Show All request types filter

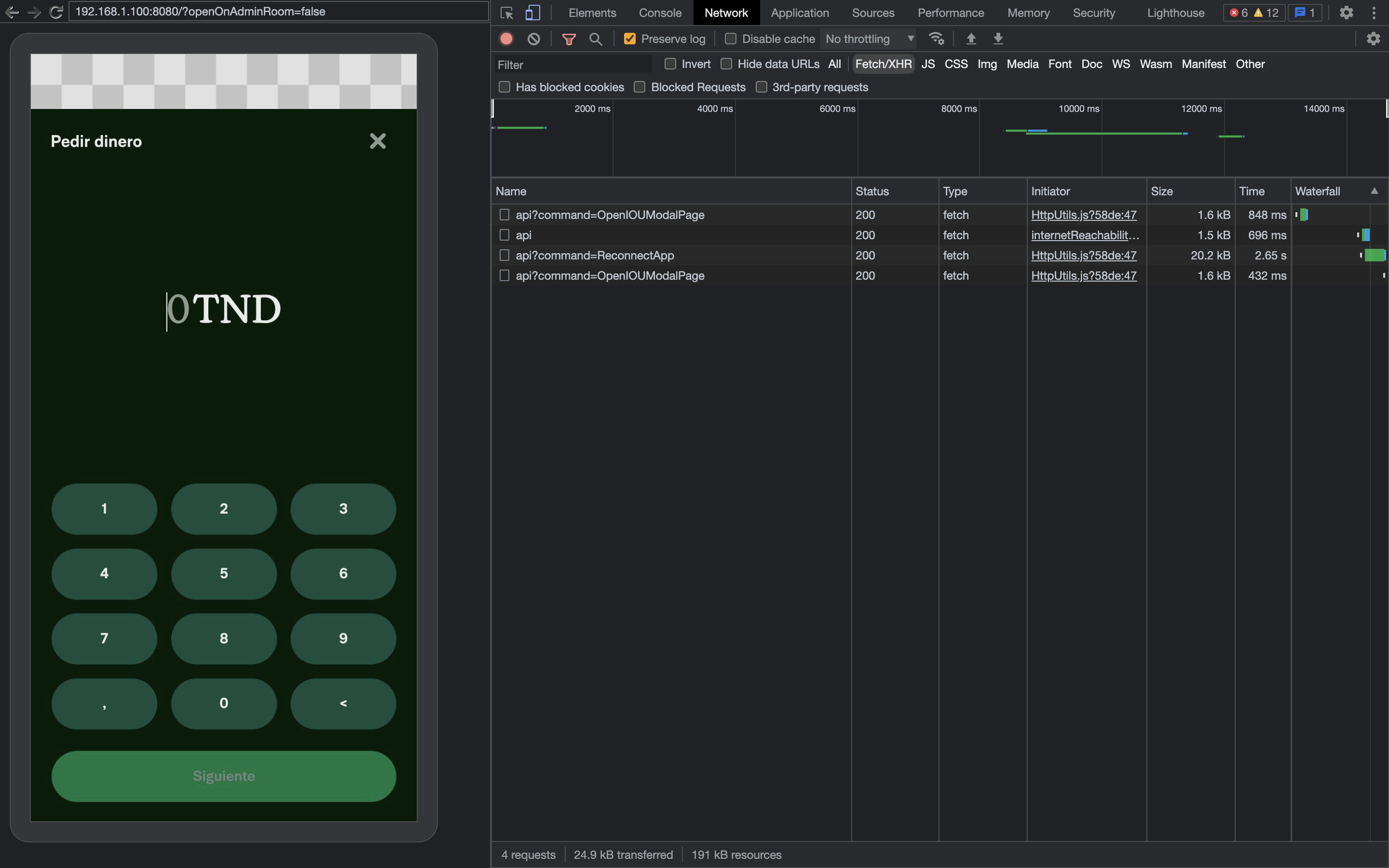[x=834, y=64]
